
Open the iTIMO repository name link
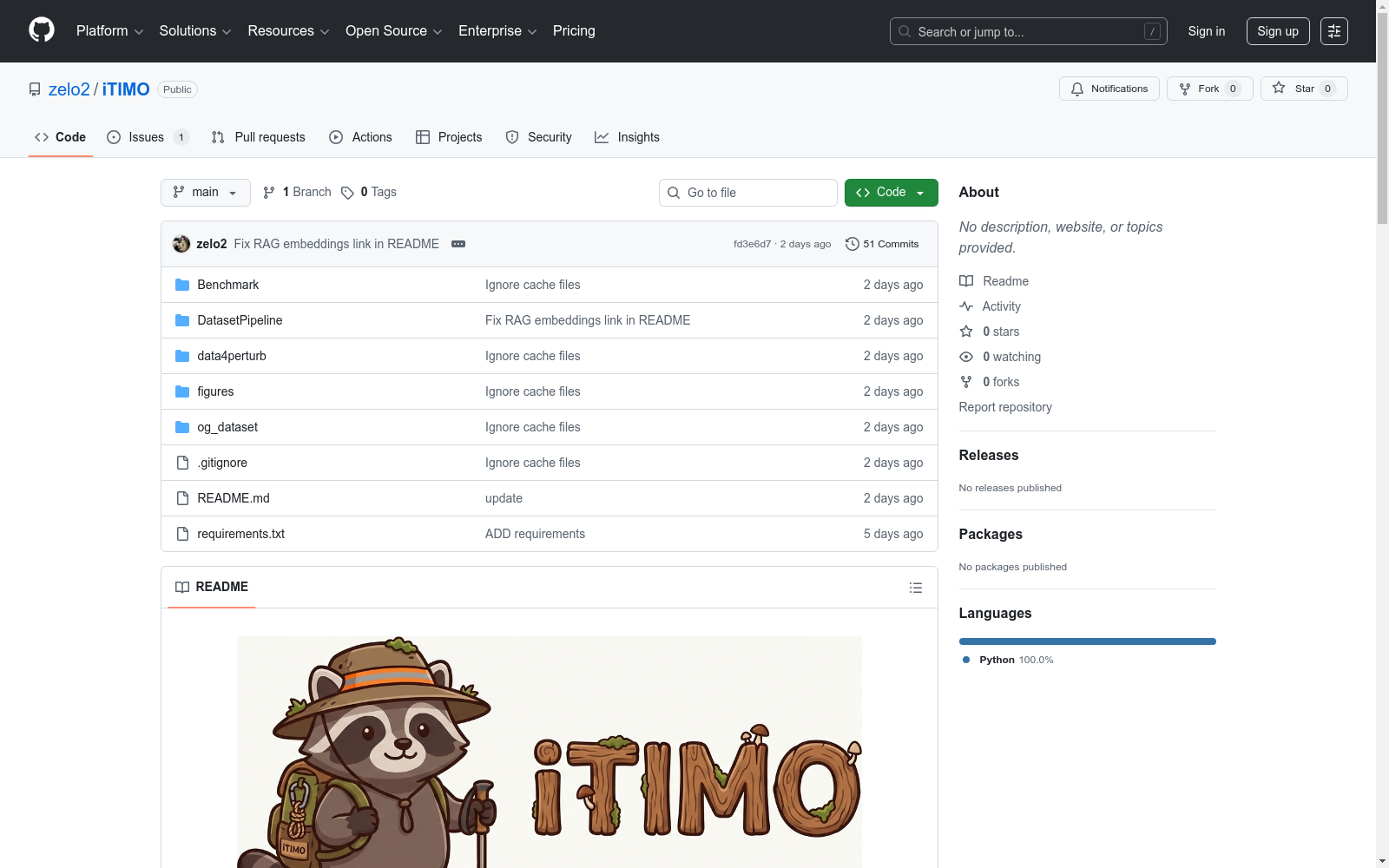[126, 89]
